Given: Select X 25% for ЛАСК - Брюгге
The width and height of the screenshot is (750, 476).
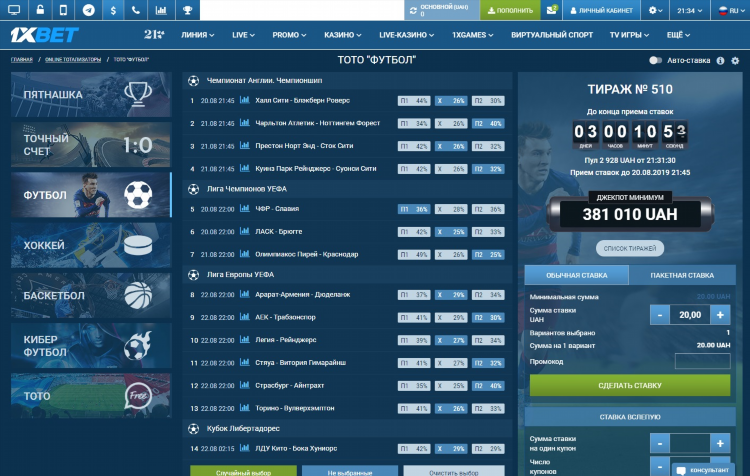Looking at the screenshot, I should coord(451,232).
